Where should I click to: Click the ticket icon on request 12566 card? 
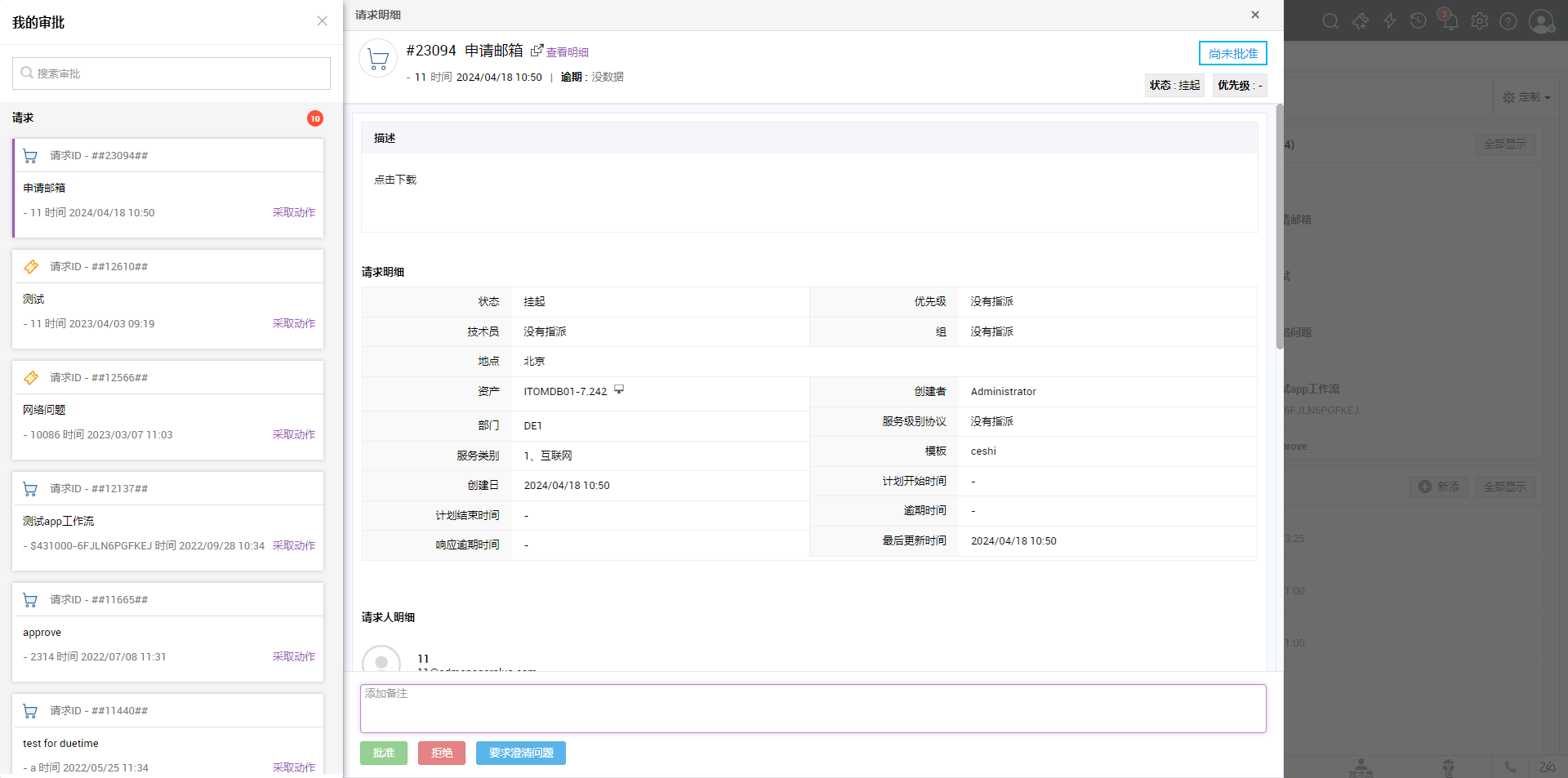coord(30,378)
